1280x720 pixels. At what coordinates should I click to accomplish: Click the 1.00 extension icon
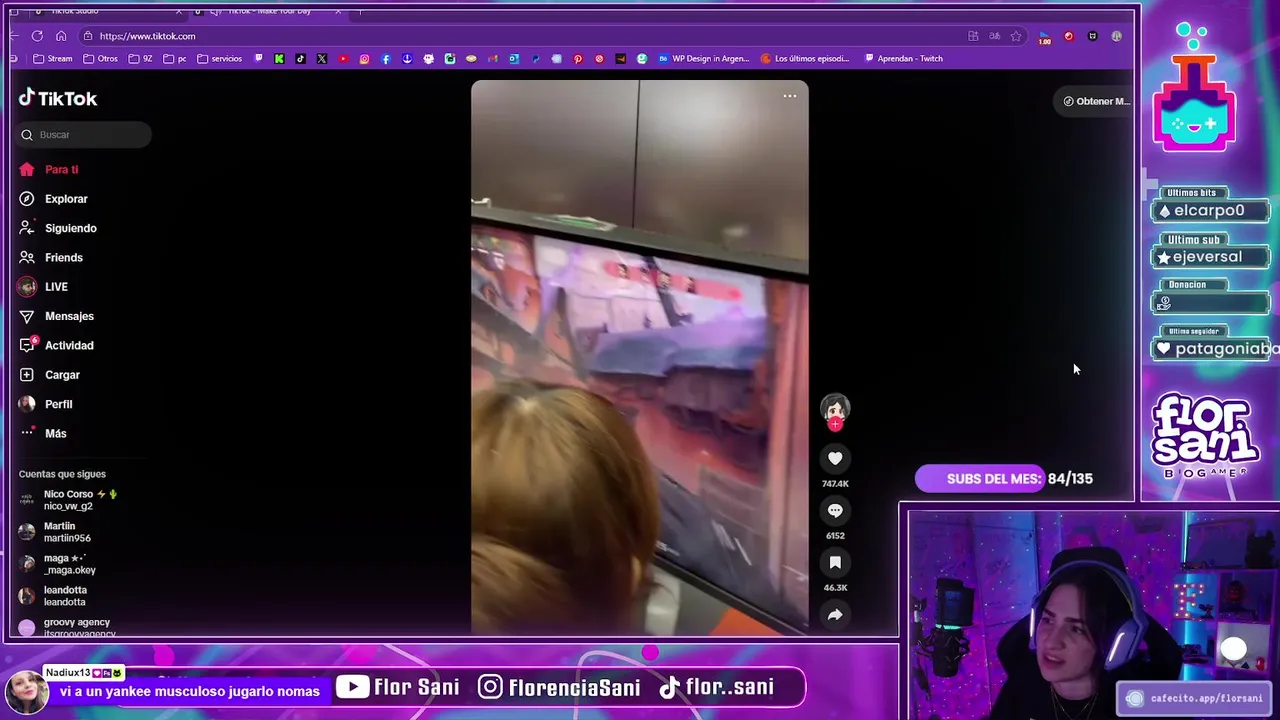[1044, 37]
